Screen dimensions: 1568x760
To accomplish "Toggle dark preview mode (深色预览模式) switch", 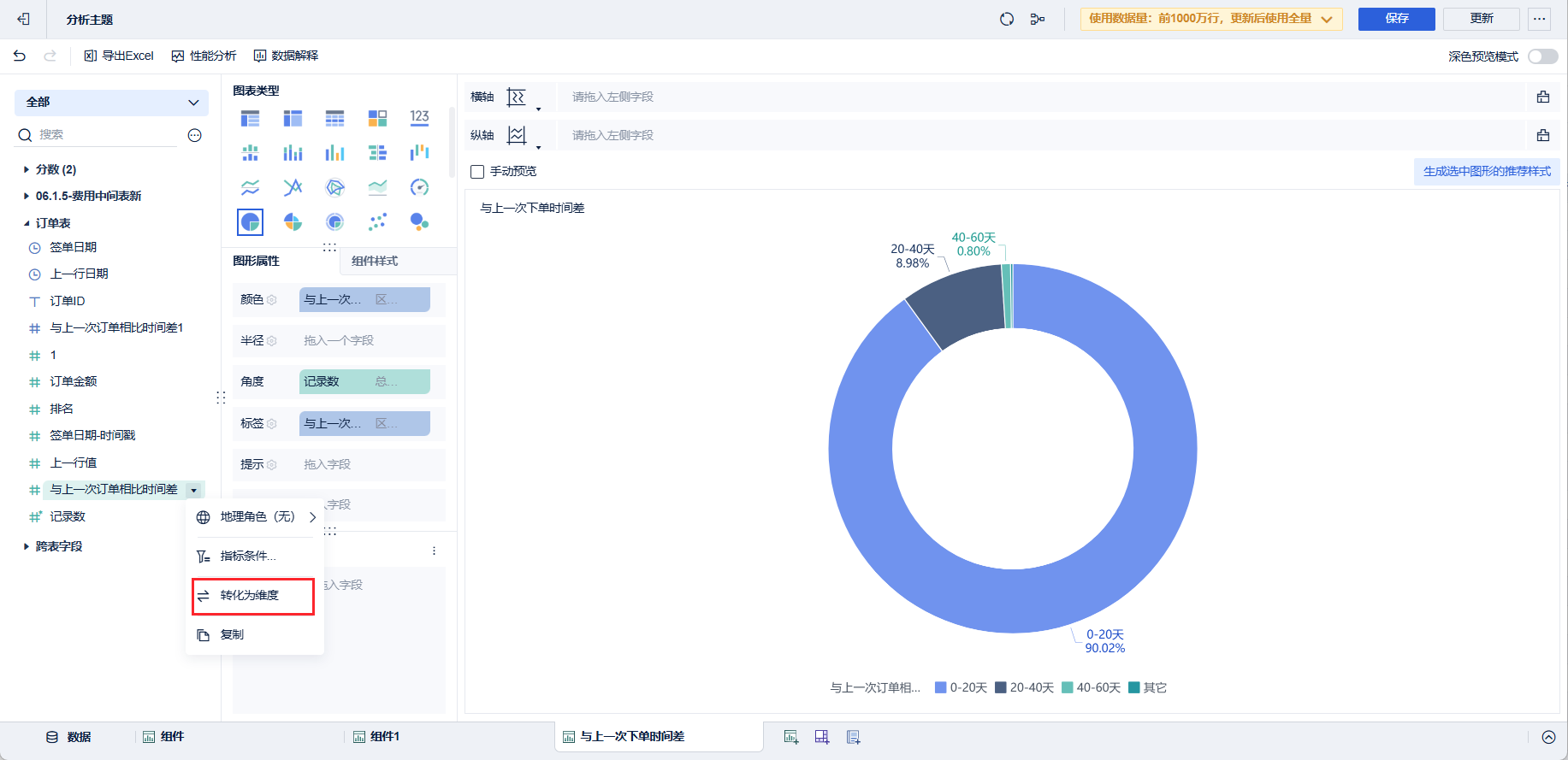I will [1542, 56].
